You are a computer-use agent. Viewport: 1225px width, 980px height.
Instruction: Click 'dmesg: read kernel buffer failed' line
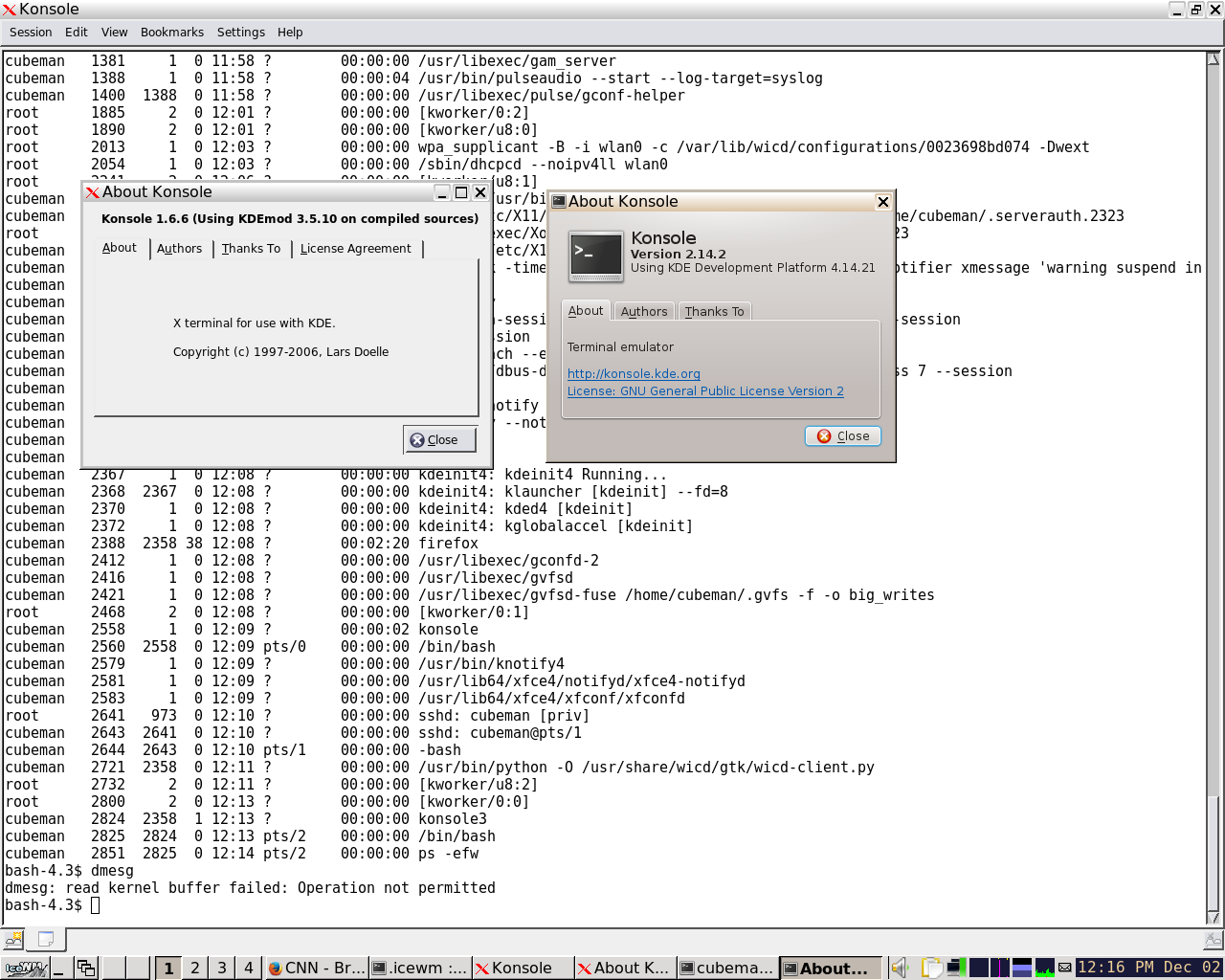click(x=251, y=888)
